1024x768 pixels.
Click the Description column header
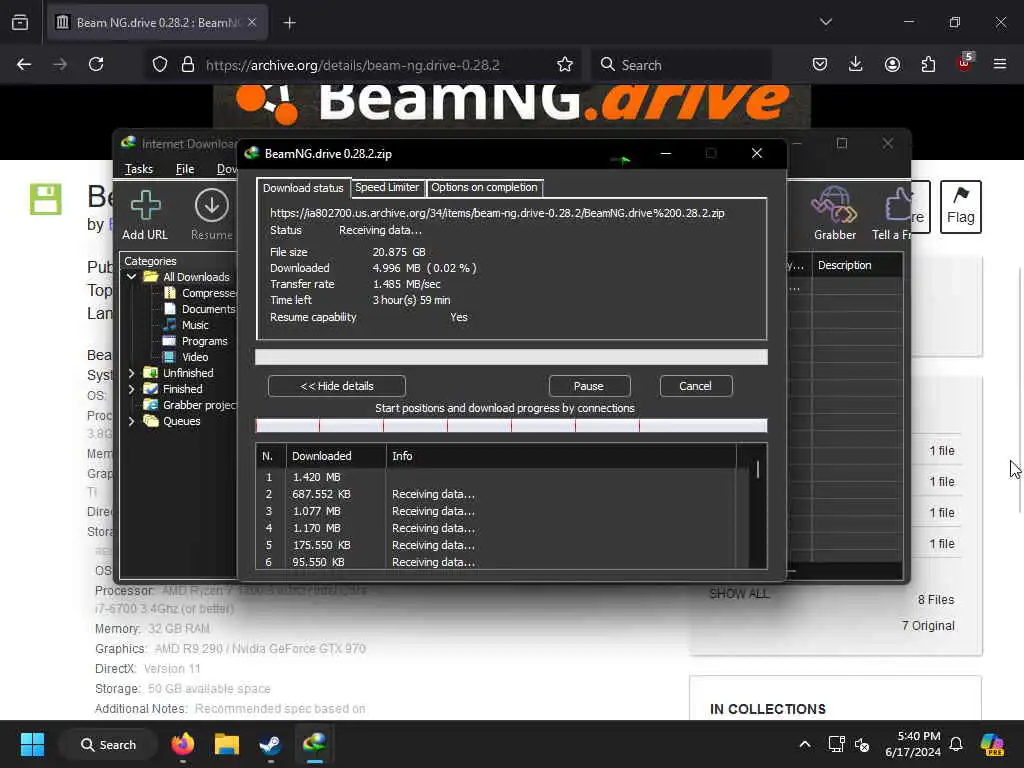click(857, 265)
